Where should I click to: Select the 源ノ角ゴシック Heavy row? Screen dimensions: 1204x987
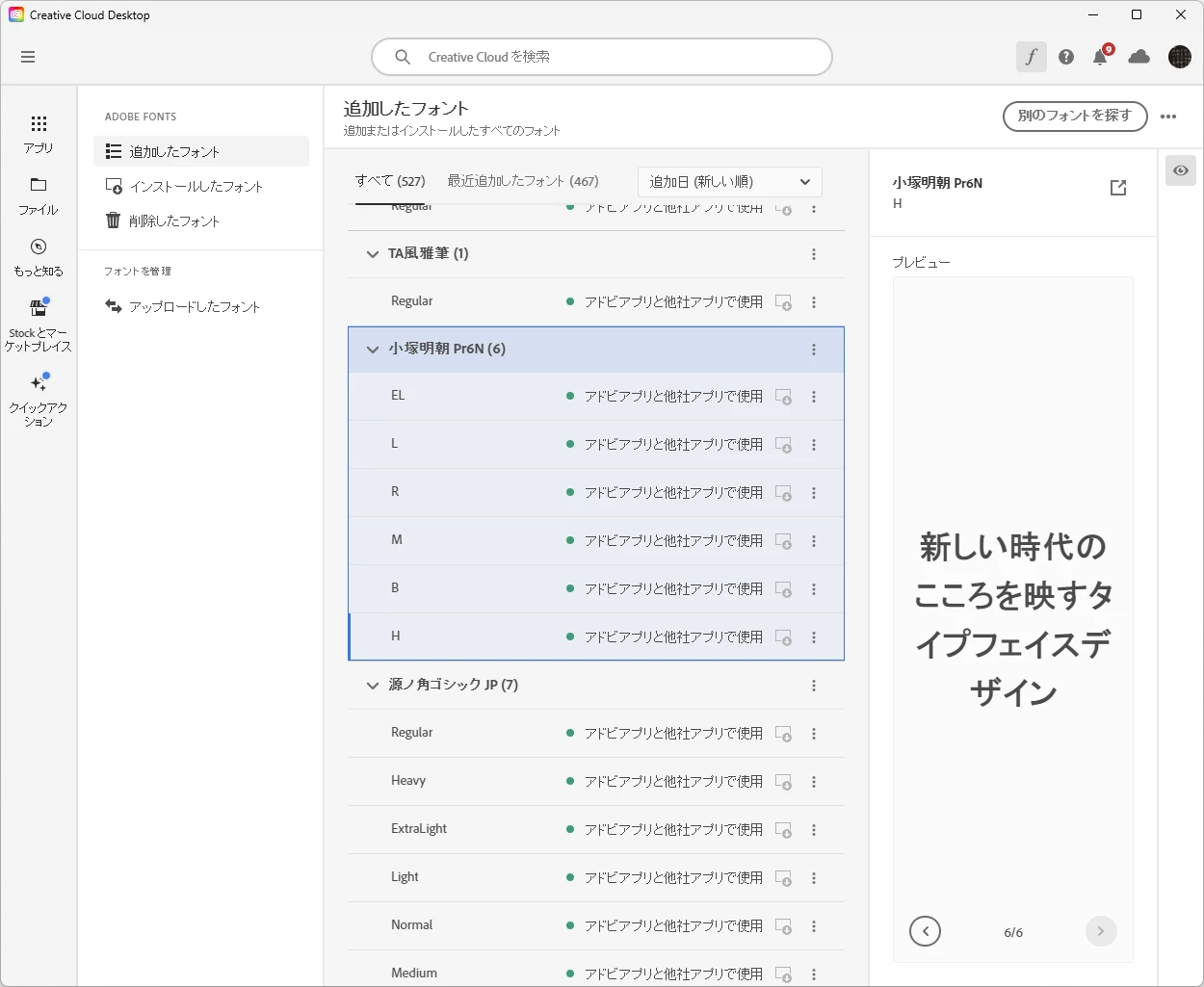click(596, 782)
